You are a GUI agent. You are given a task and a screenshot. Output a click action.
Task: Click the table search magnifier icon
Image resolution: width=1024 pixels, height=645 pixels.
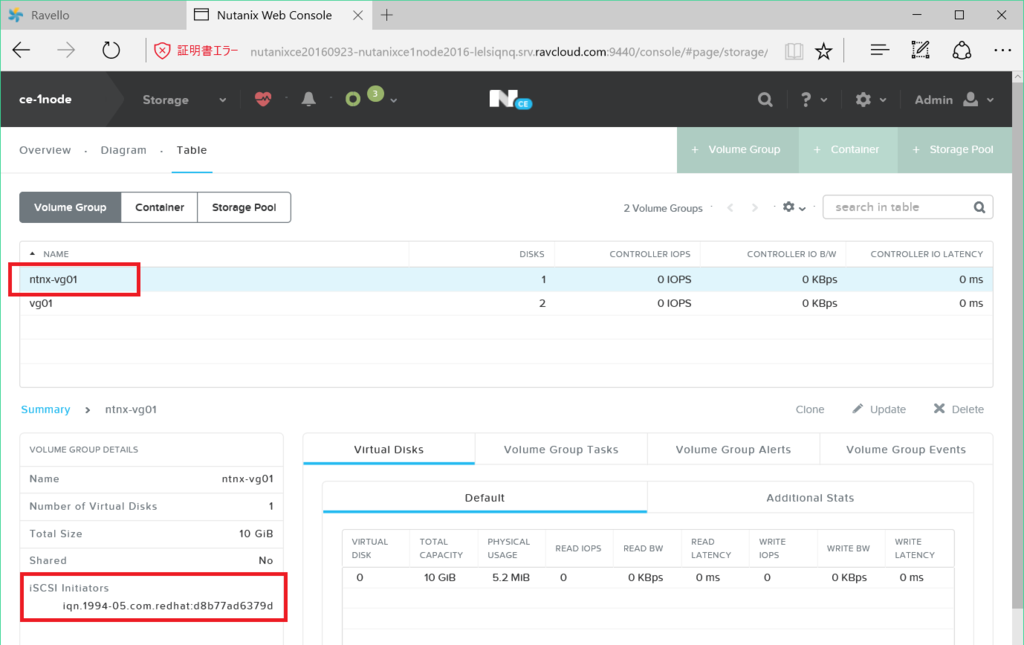pos(979,207)
